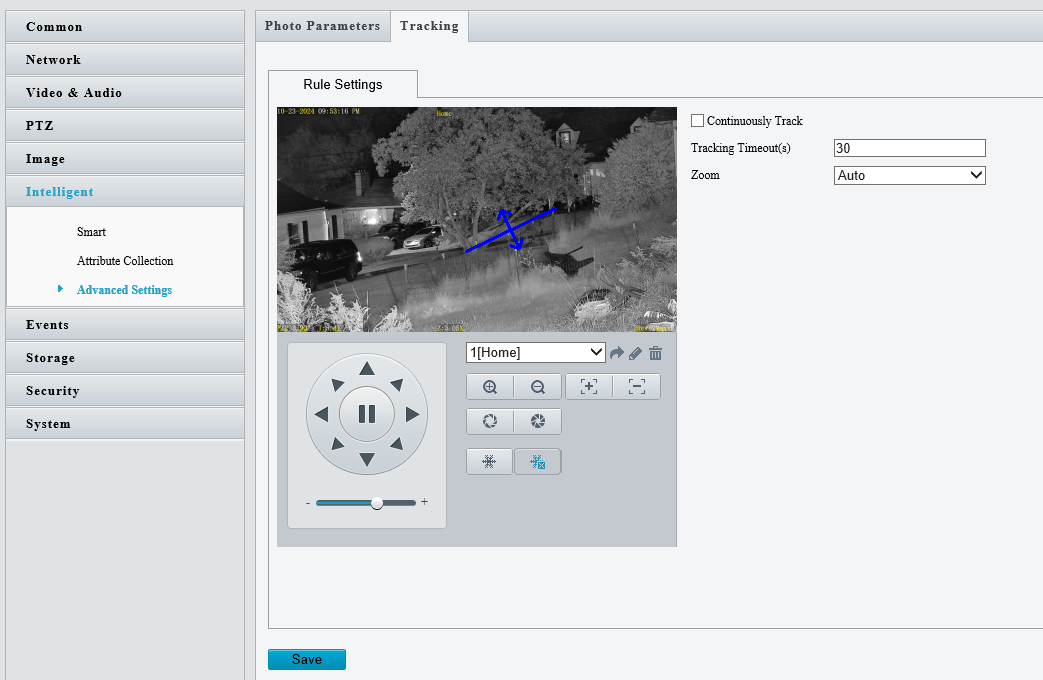
Task: Enable Continuously Track checkbox
Action: (x=697, y=120)
